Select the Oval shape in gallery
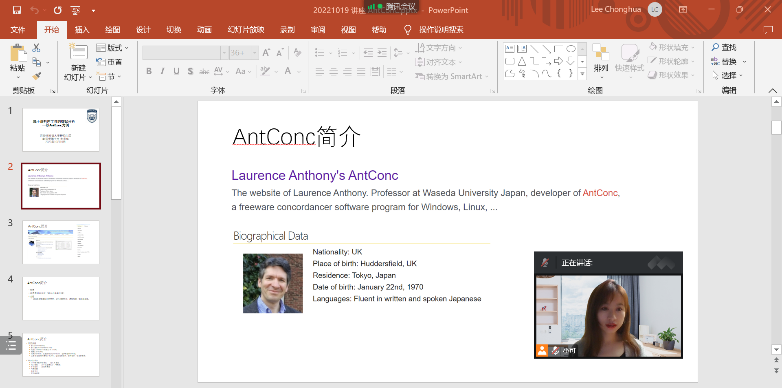 571,49
